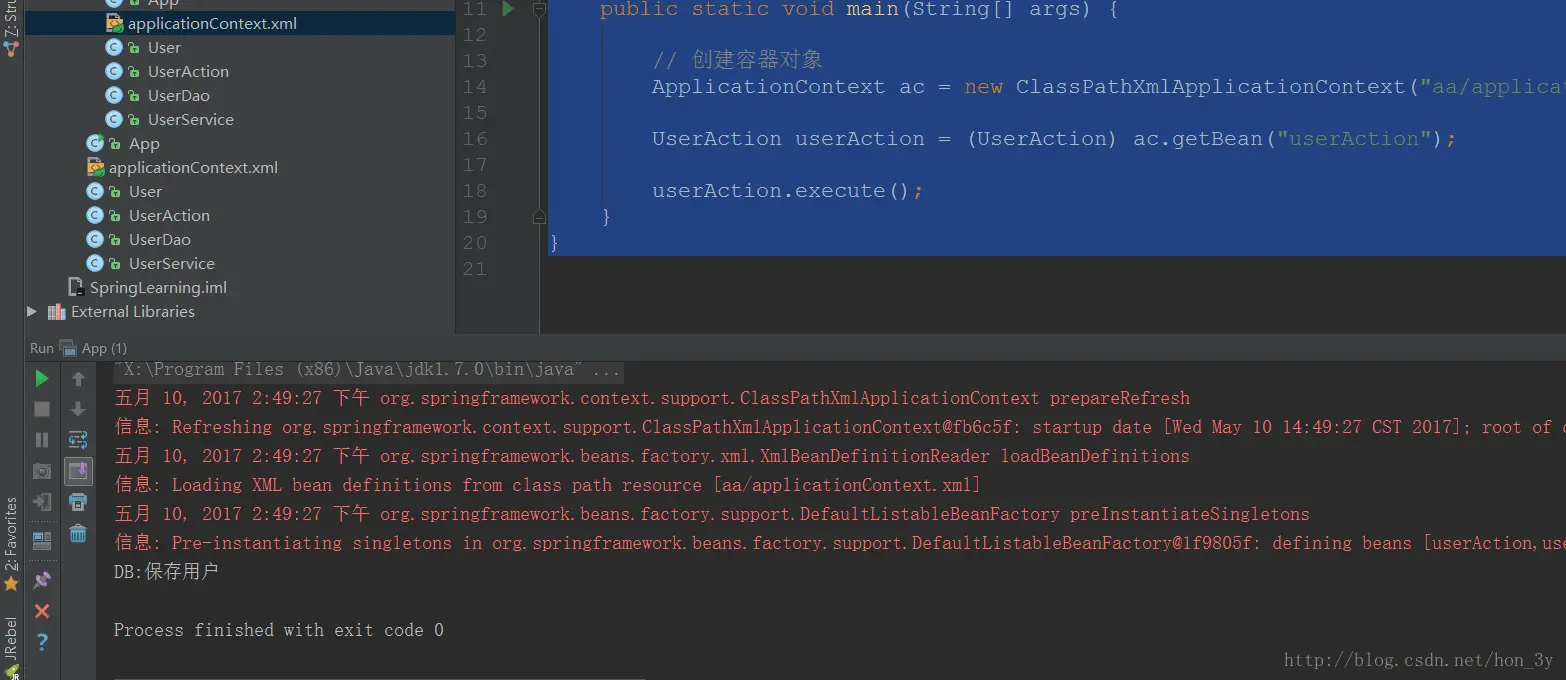Click "Process finished with exit code 0"

tap(279, 630)
